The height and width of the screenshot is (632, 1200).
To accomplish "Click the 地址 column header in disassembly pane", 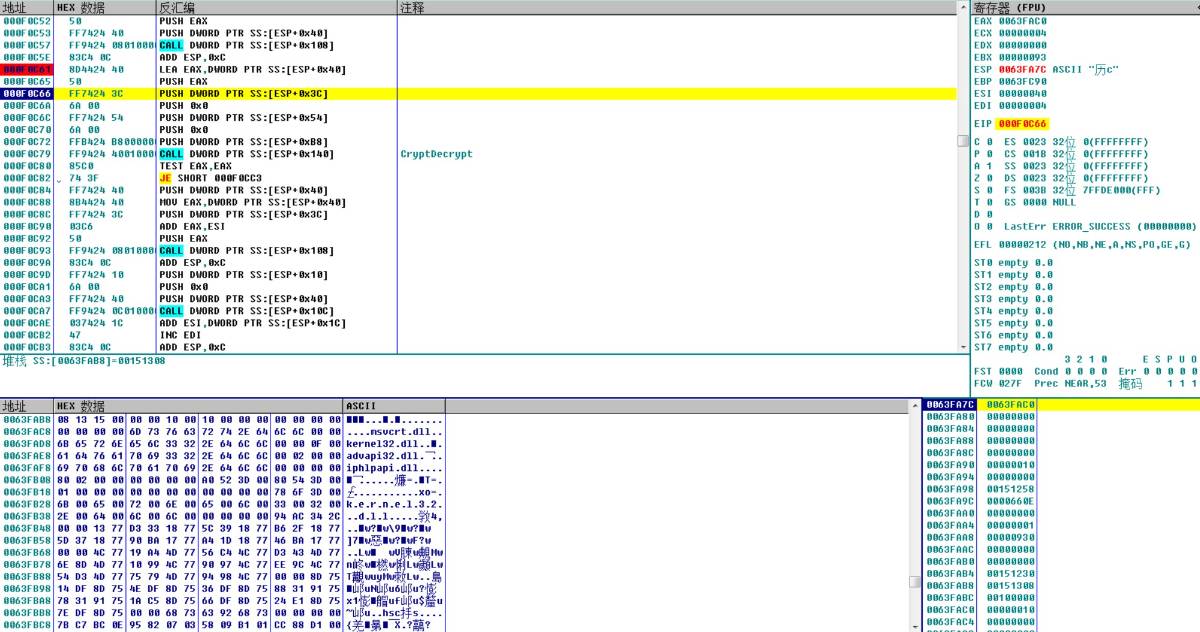I will pos(27,7).
